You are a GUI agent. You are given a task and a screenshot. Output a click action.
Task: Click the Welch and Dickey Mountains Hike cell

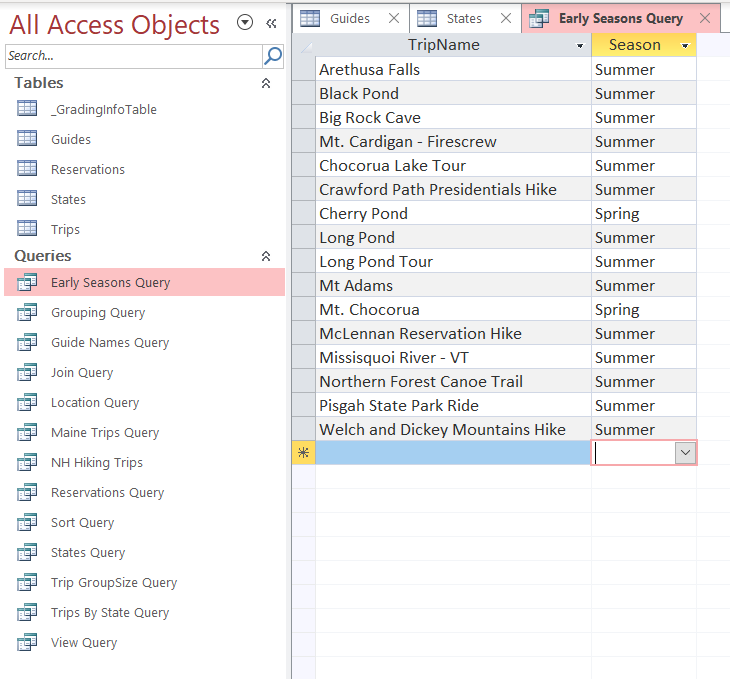[453, 429]
